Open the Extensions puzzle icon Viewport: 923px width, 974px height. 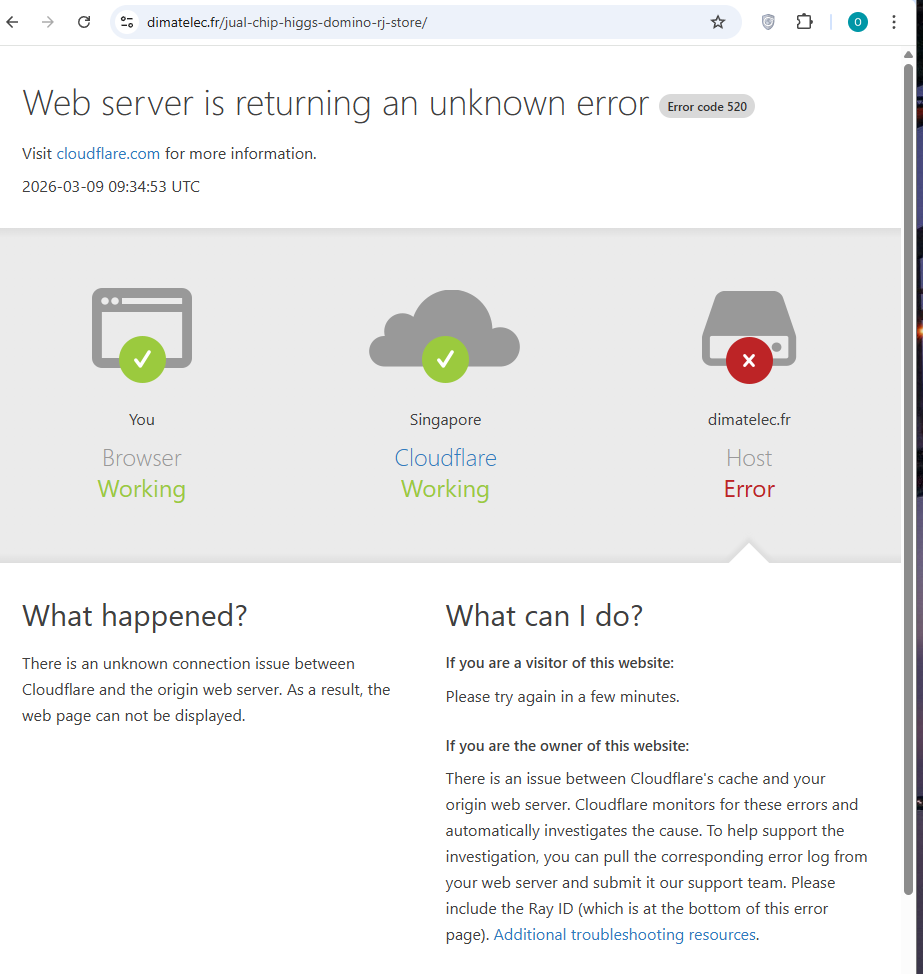click(x=804, y=22)
